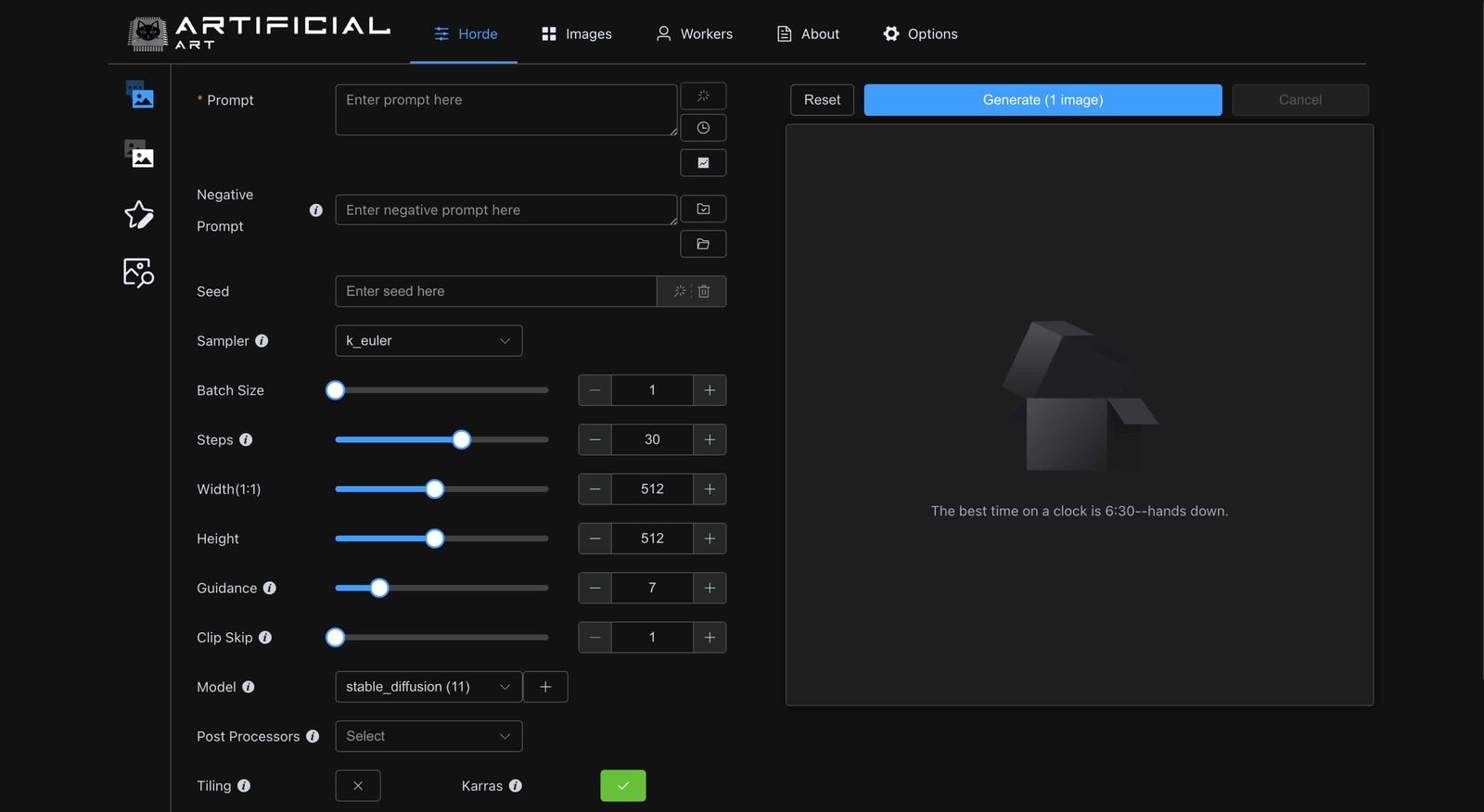Open image-to-image mode in sidebar
Viewport: 1484px width, 812px height.
(139, 154)
